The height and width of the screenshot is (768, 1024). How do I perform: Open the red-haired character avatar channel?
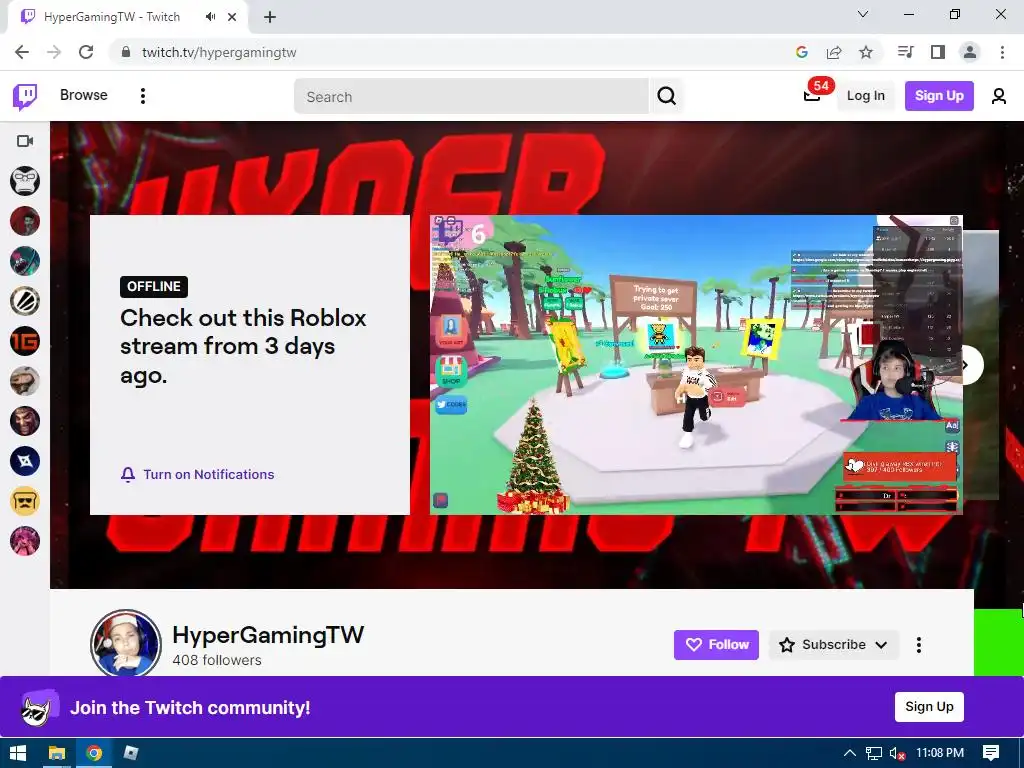point(25,421)
